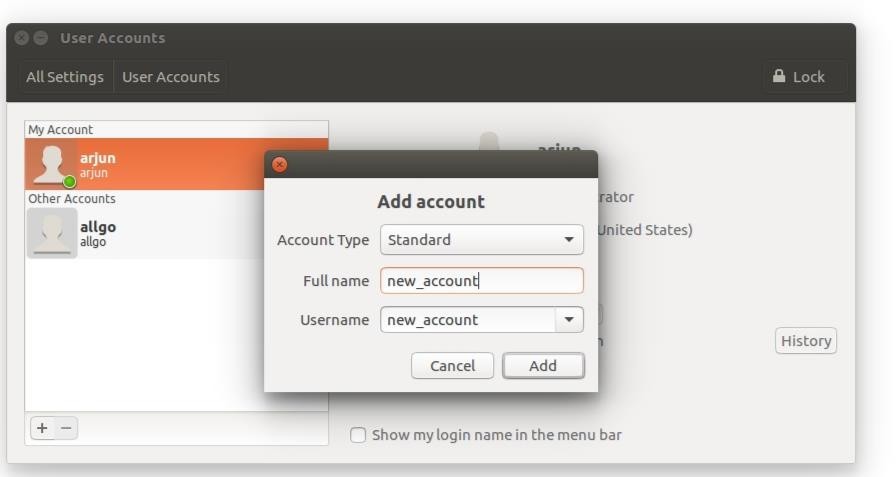The width and height of the screenshot is (896, 477).
Task: Enable Show my login name in menu bar
Action: click(x=358, y=435)
